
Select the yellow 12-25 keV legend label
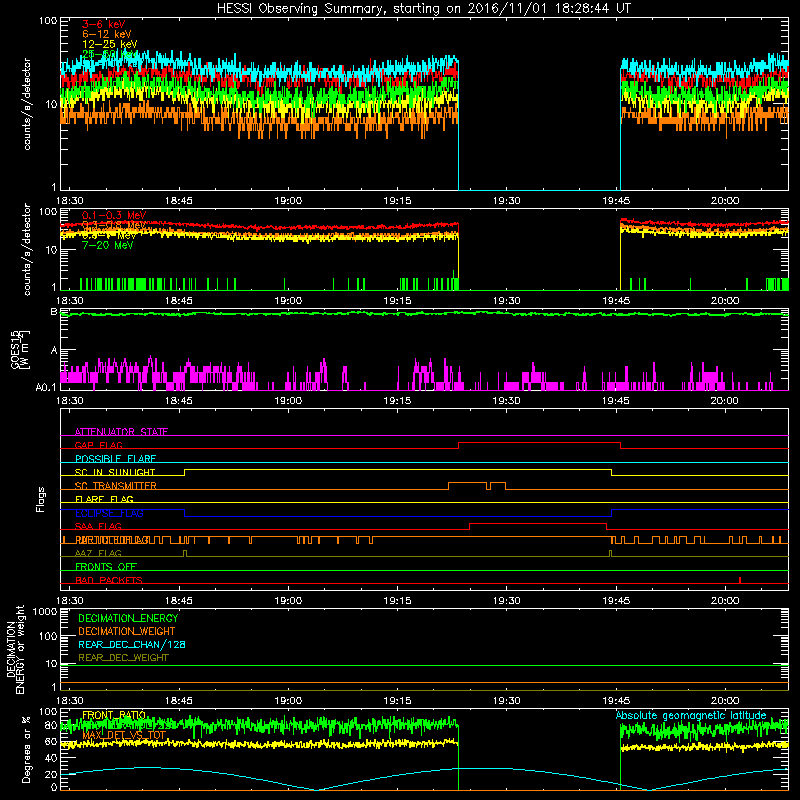[110, 44]
